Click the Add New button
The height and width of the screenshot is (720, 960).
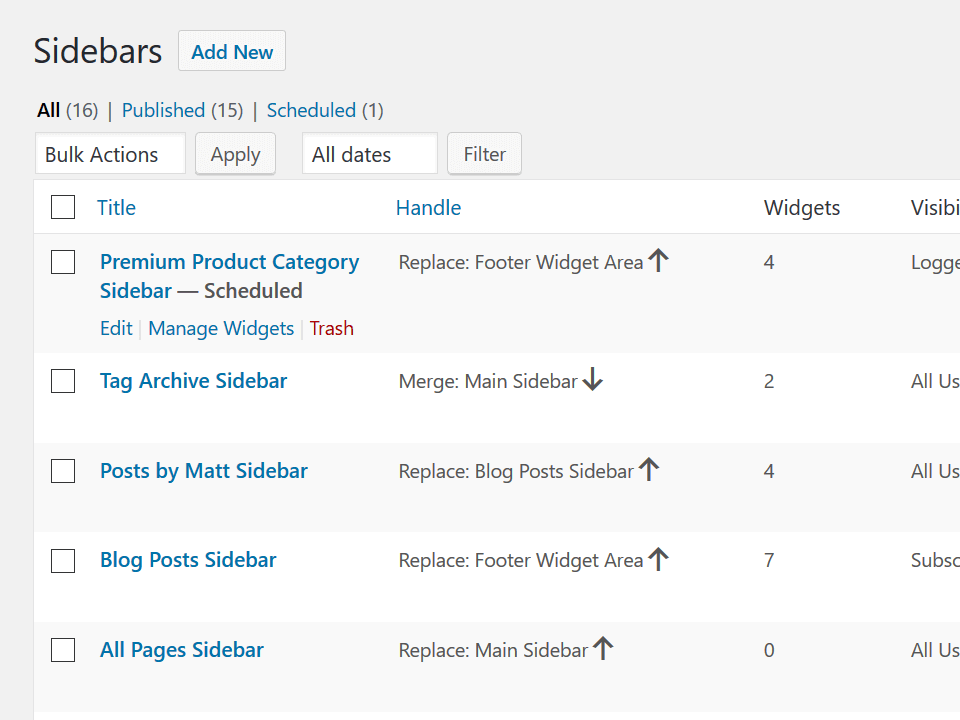coord(231,51)
